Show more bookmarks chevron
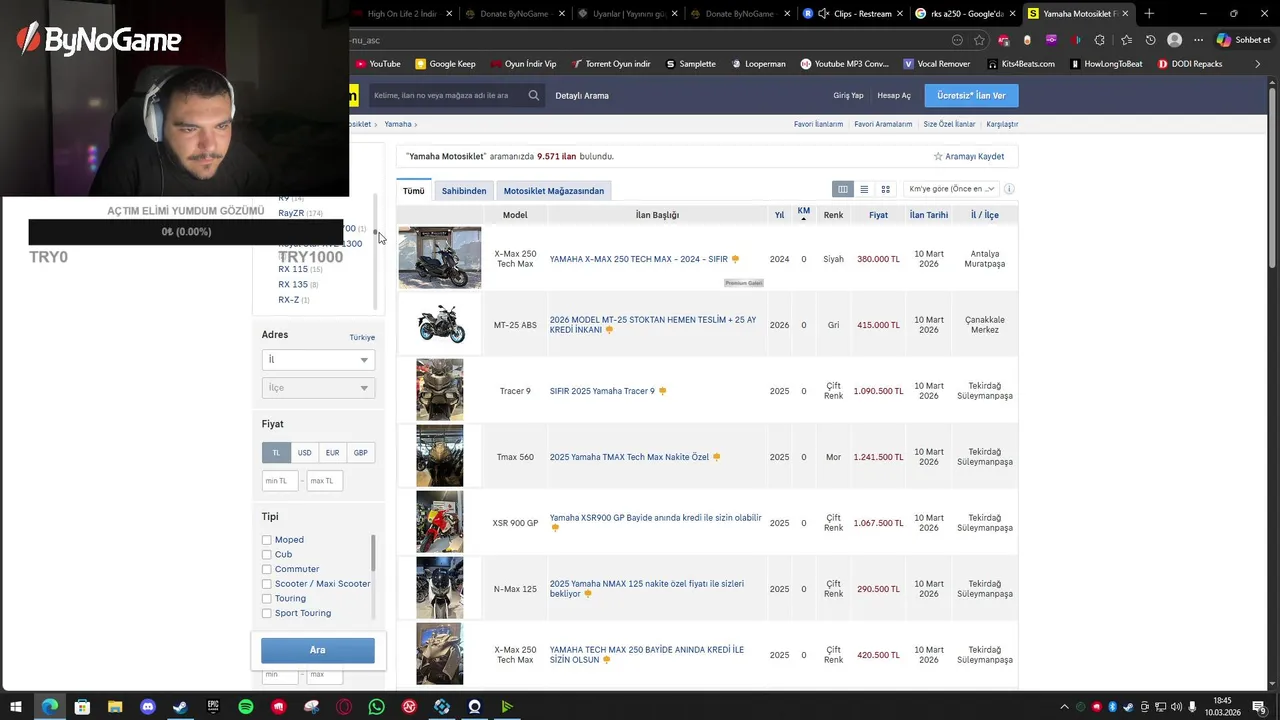 coord(1257,64)
